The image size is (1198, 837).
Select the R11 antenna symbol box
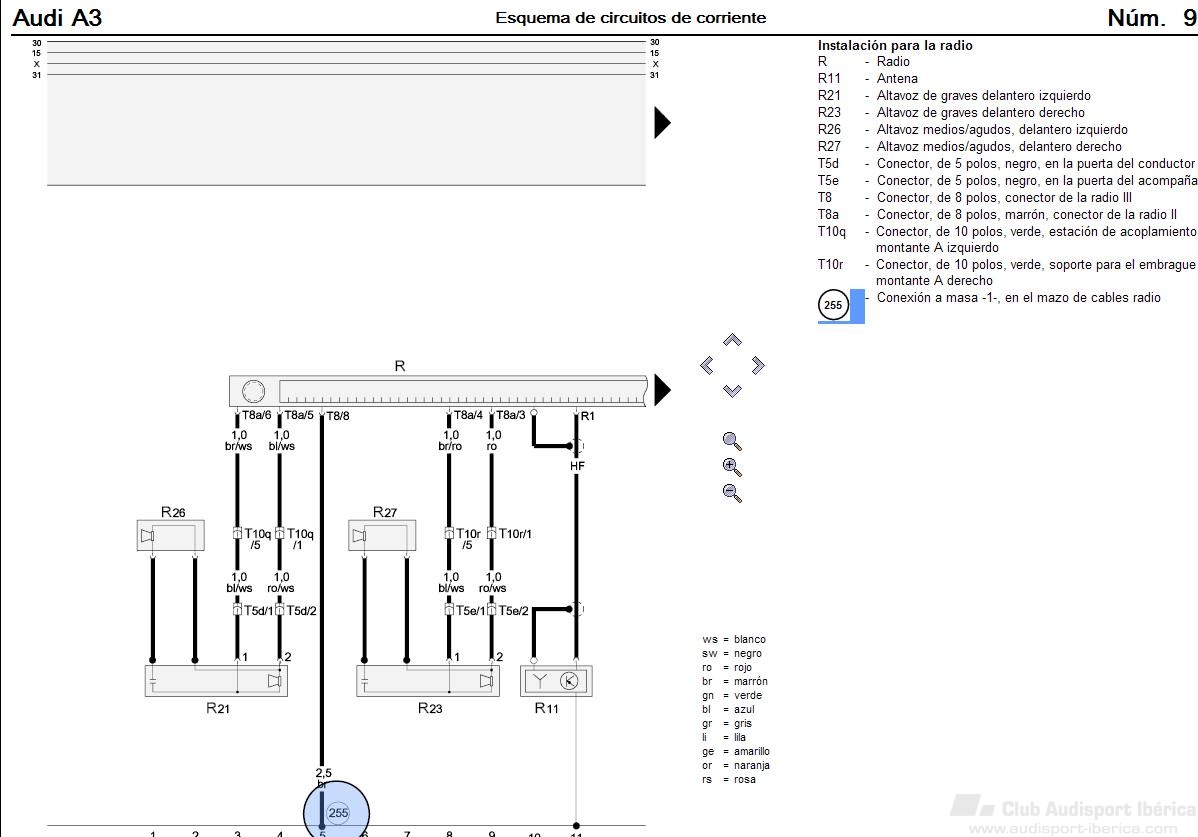[556, 680]
